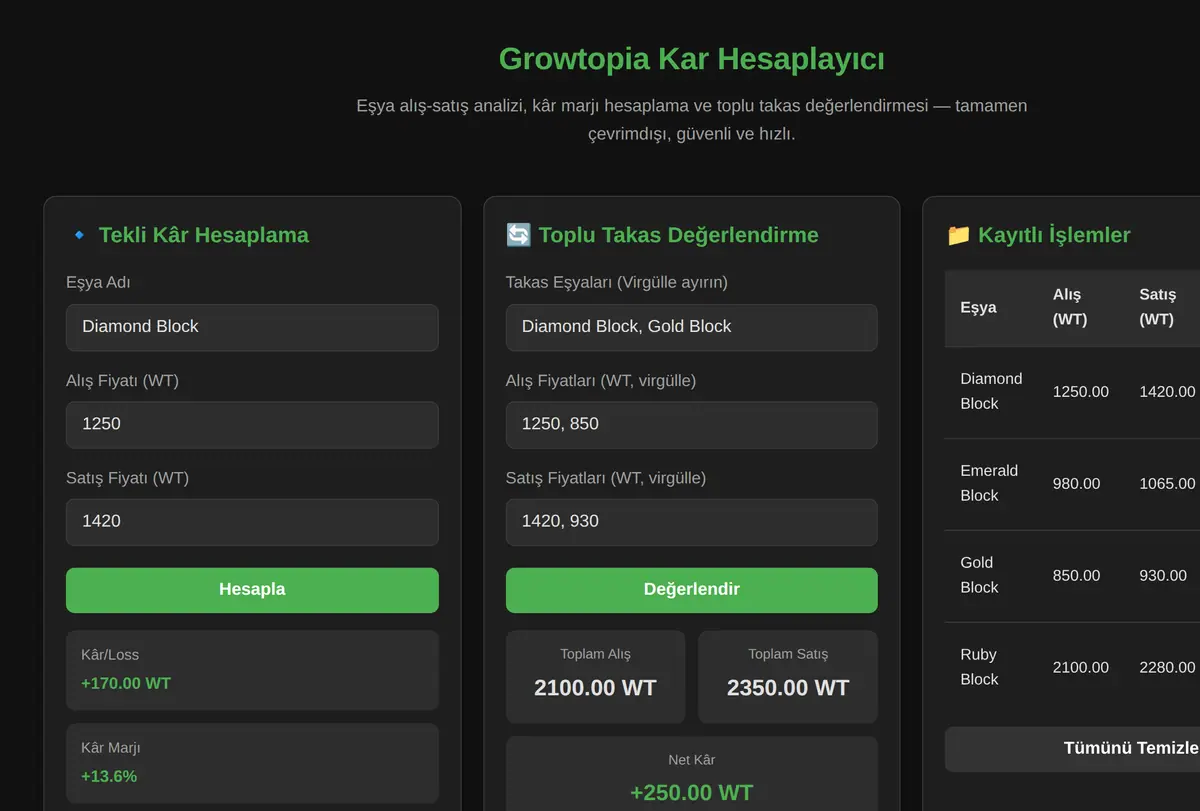The width and height of the screenshot is (1200, 811).
Task: Click the 1420.00 sell price cell
Action: [1167, 392]
